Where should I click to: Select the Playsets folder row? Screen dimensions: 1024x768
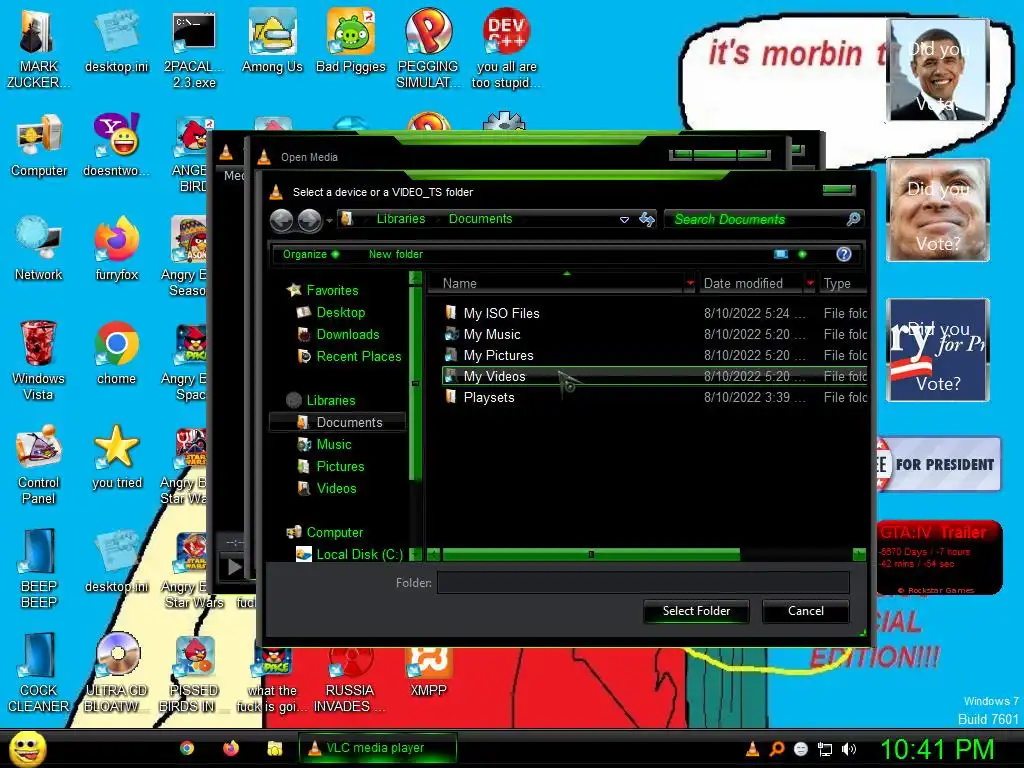point(654,398)
